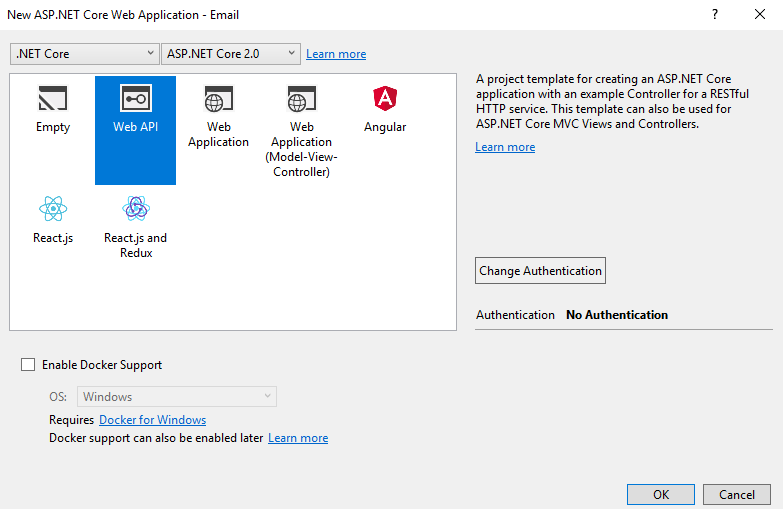The image size is (783, 509).
Task: Close the New ASP.NET Core dialog
Action: coord(760,14)
